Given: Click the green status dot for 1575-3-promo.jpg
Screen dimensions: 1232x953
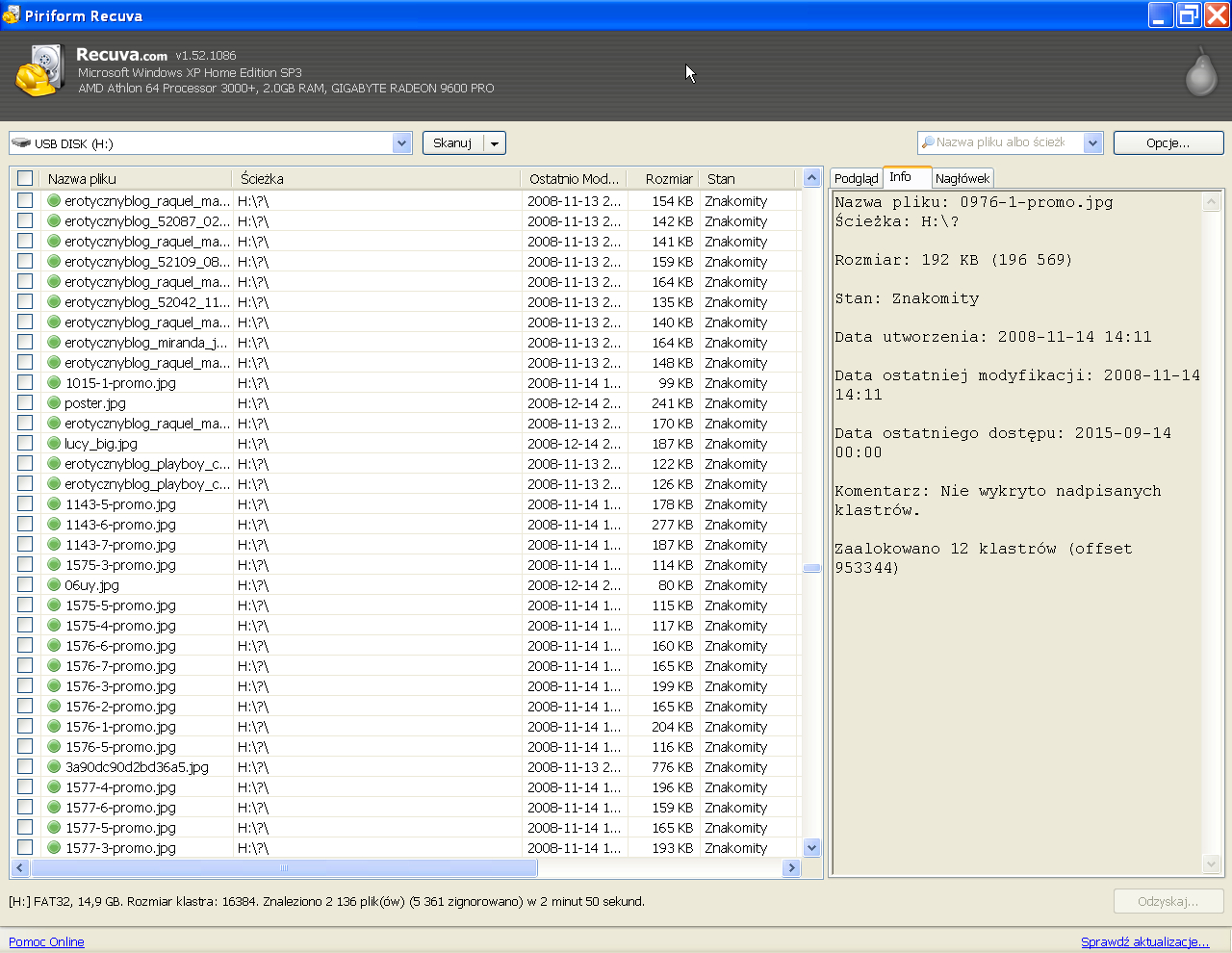Looking at the screenshot, I should coord(54,565).
